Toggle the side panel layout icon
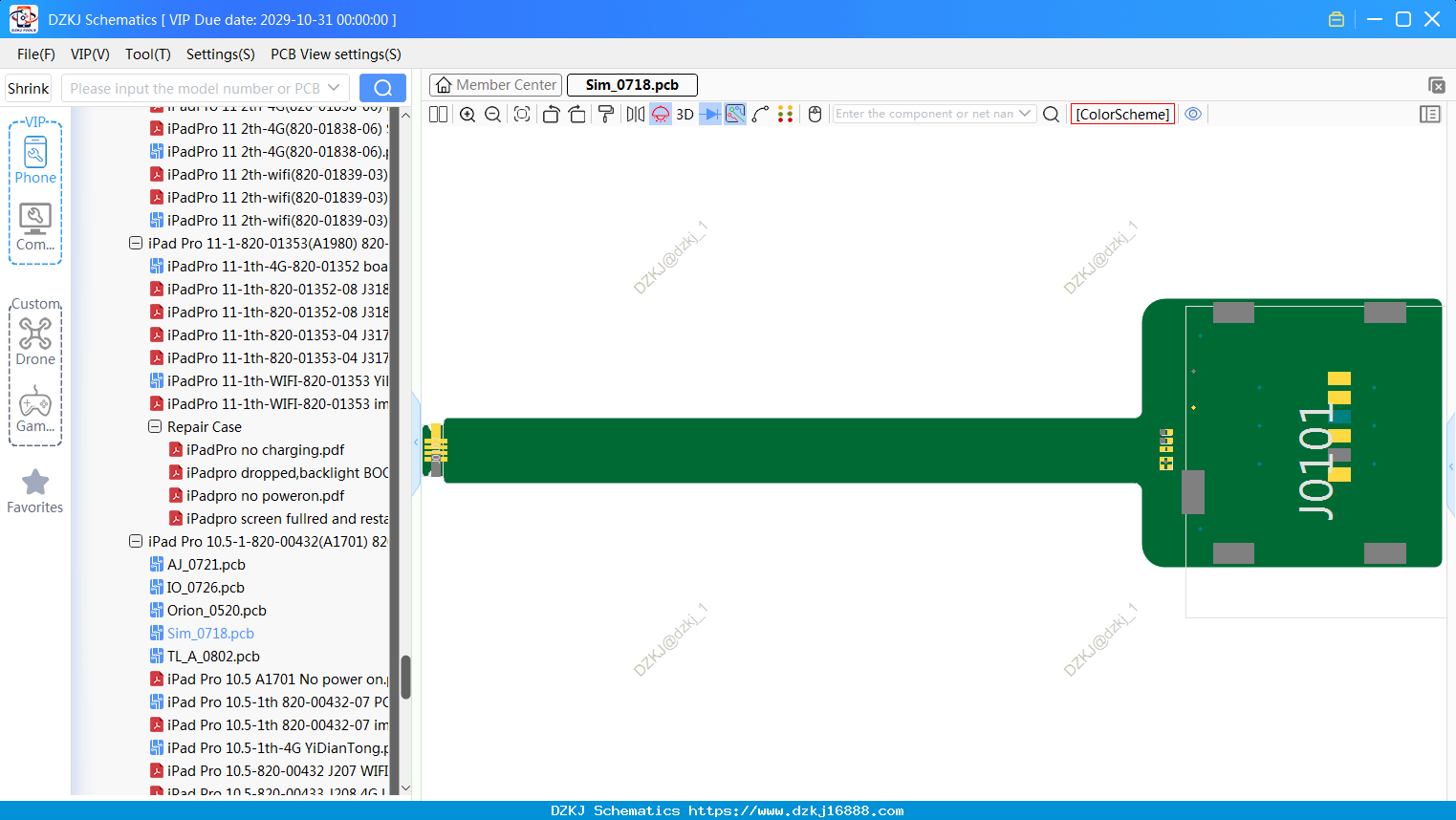Screen dimensions: 1456x820 tap(1430, 114)
